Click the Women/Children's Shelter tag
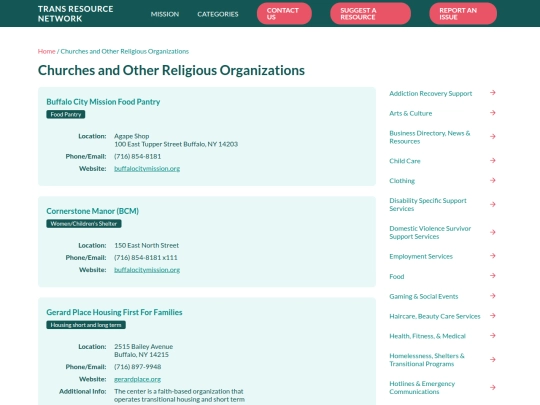Screen dimensions: 540x405 (x=84, y=224)
